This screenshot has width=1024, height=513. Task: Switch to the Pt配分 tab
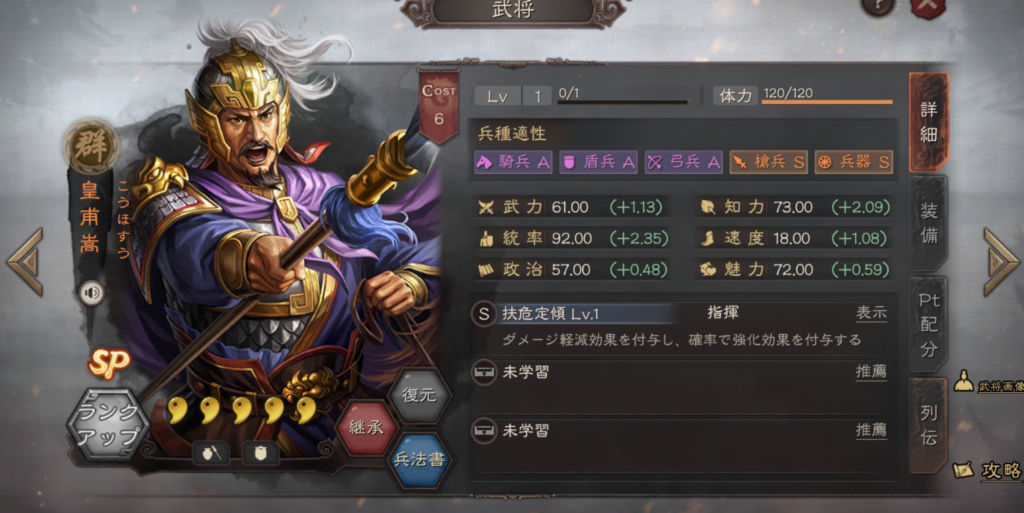pyautogui.click(x=929, y=324)
